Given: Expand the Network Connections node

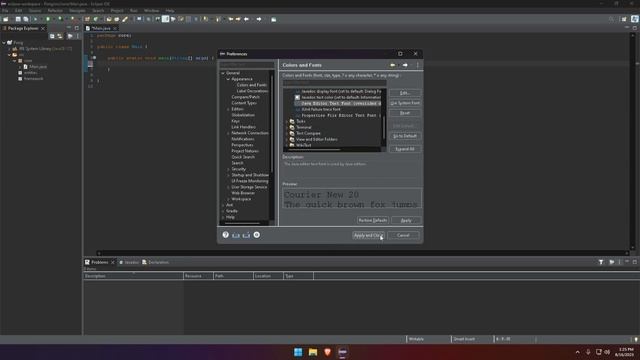Looking at the screenshot, I should [228, 133].
